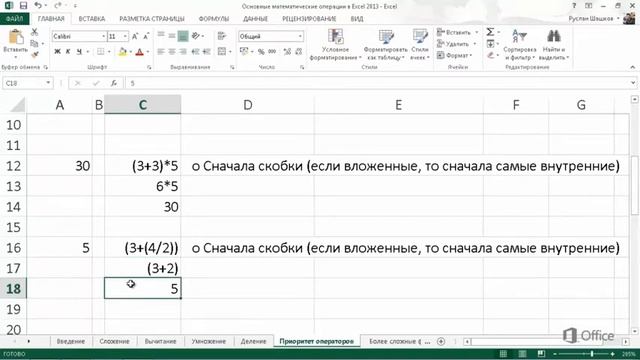The image size is (640, 360).
Task: Align text right
Action: pyautogui.click(x=183, y=51)
